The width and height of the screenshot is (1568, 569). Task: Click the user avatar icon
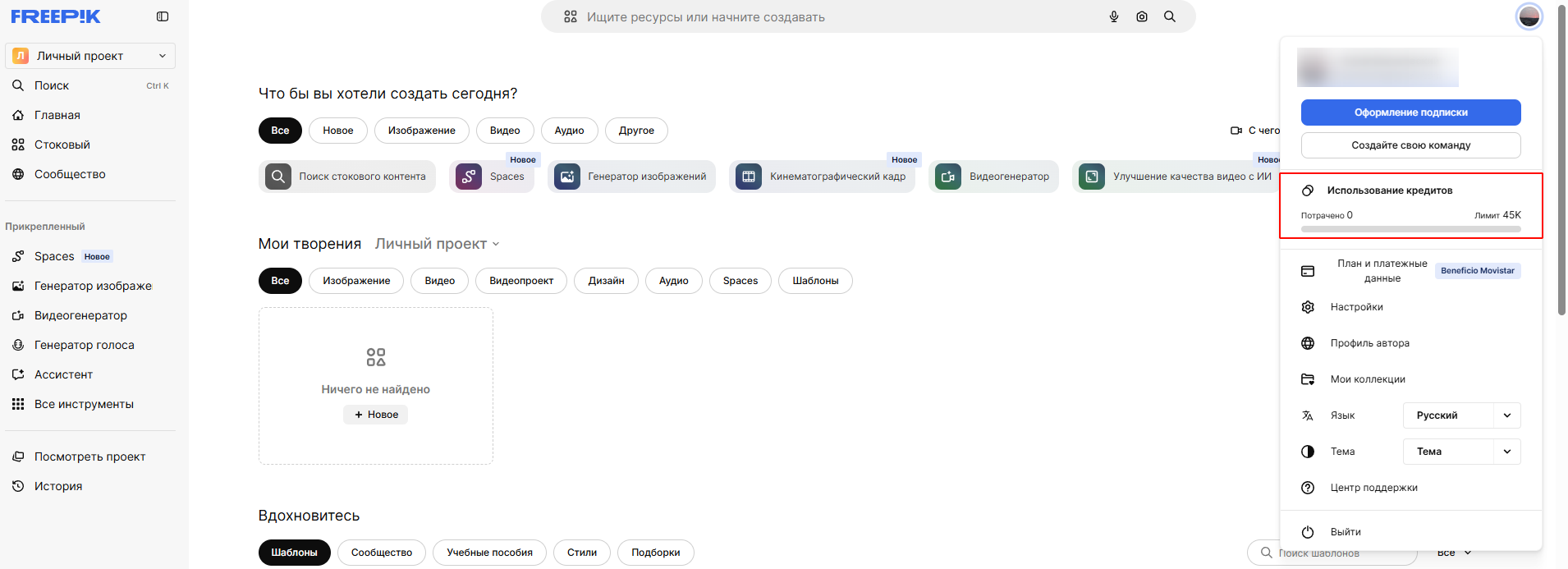coord(1529,16)
